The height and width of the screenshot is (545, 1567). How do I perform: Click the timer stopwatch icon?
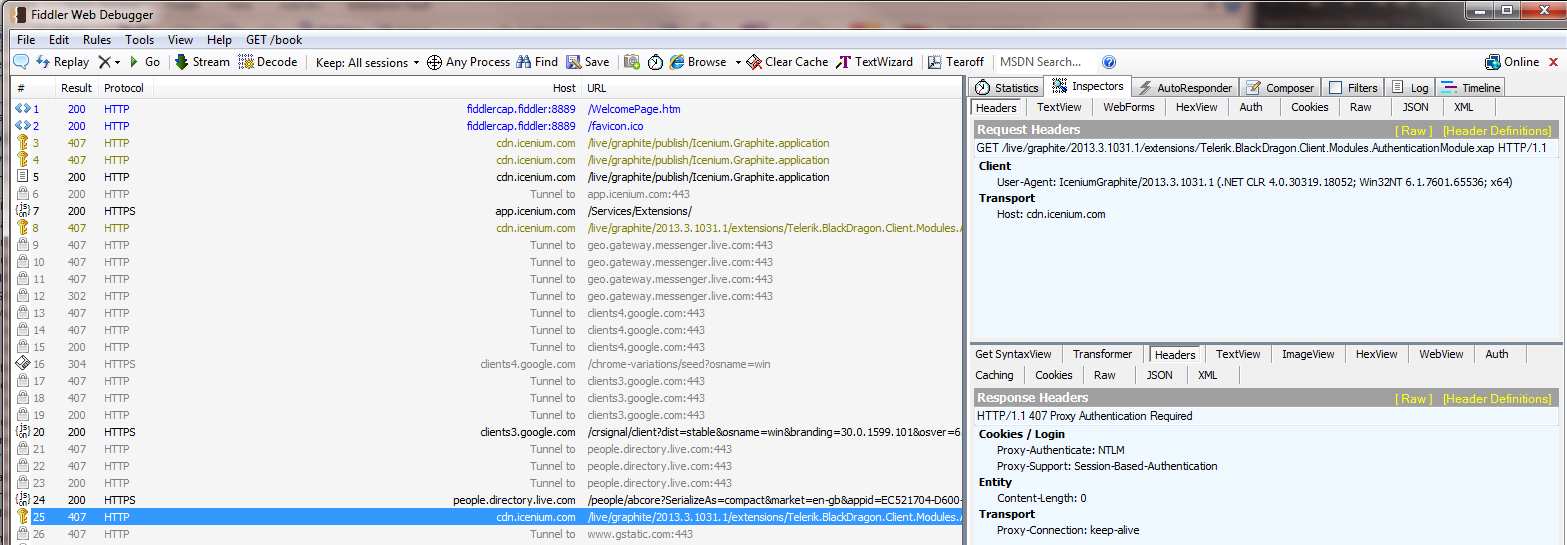[x=655, y=62]
